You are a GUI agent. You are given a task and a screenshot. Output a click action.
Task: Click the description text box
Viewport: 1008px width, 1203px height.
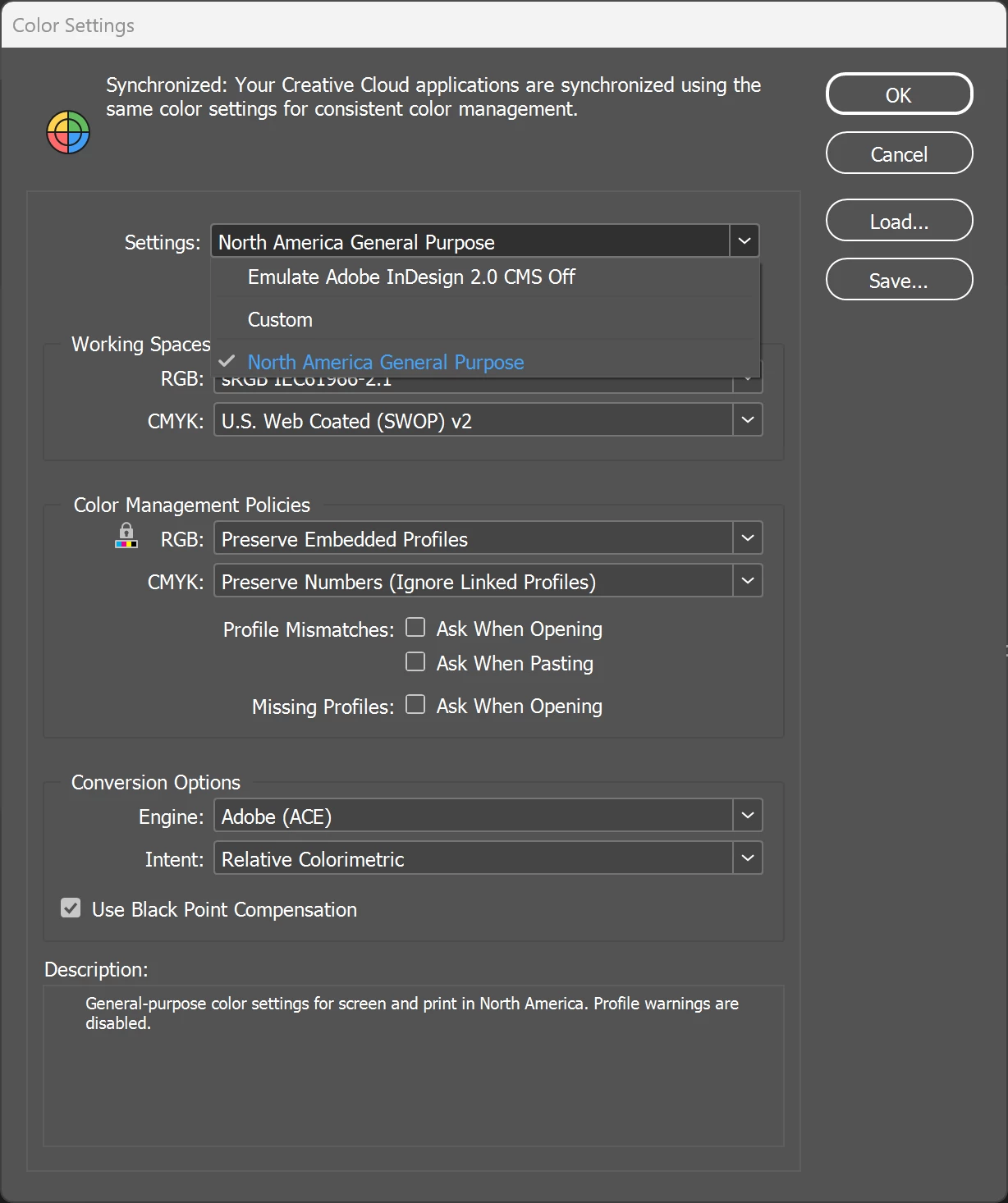coord(414,1066)
